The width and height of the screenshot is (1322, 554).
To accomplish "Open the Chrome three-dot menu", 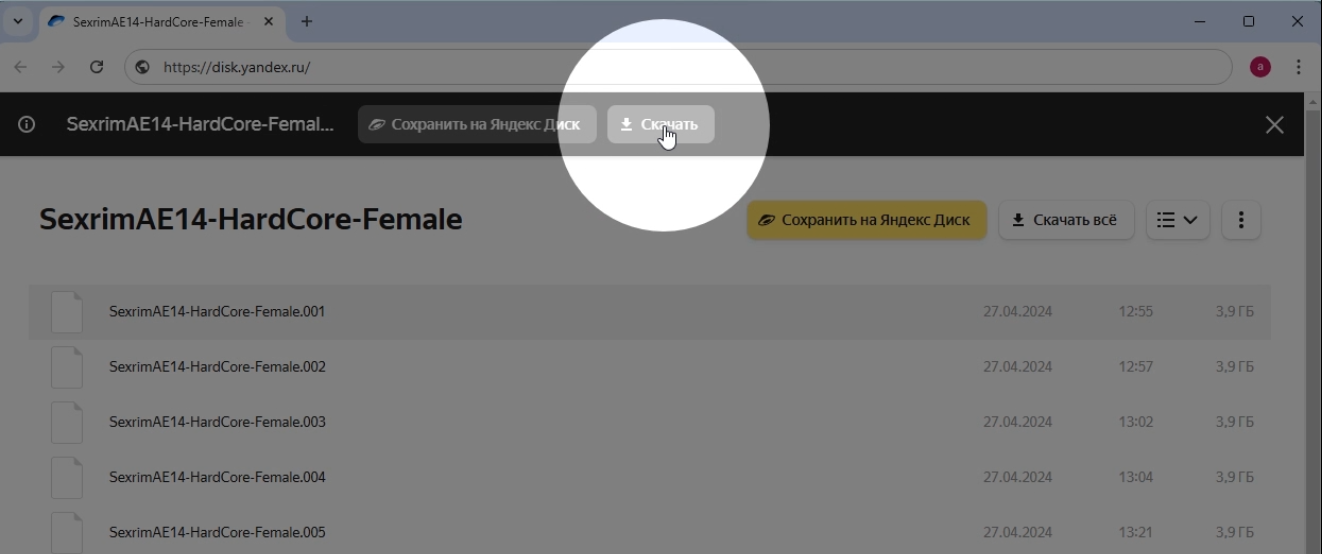I will [x=1298, y=67].
